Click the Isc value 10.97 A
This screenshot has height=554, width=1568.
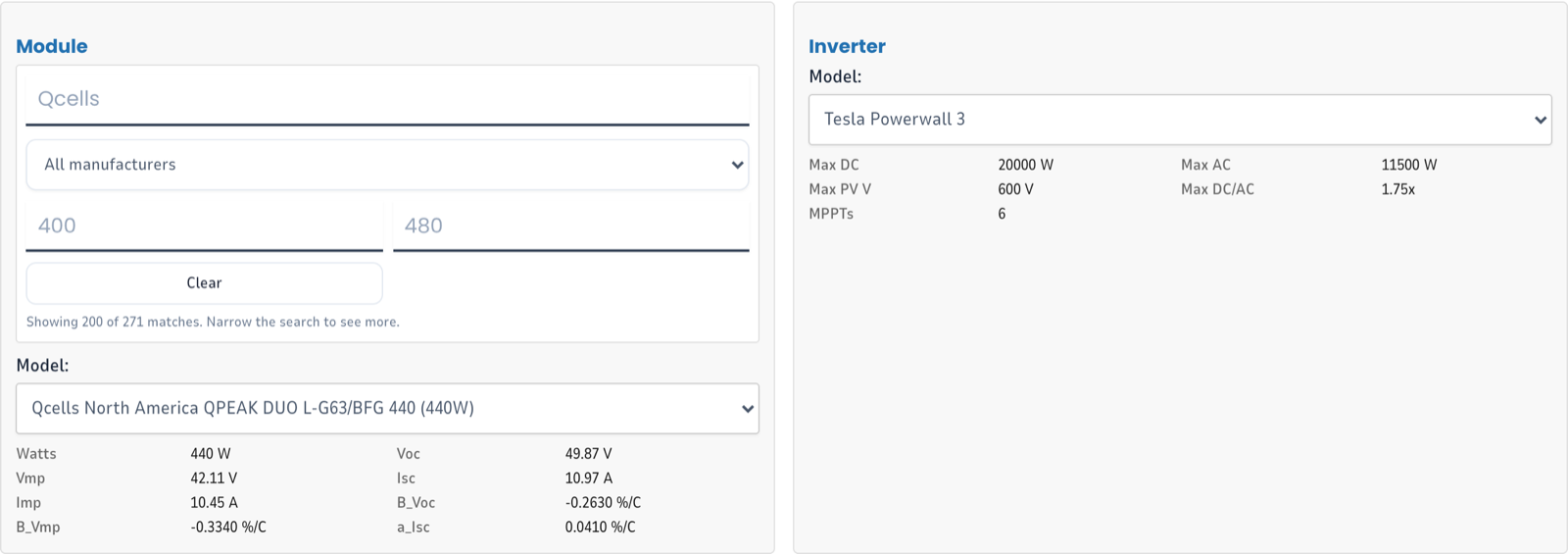click(588, 478)
